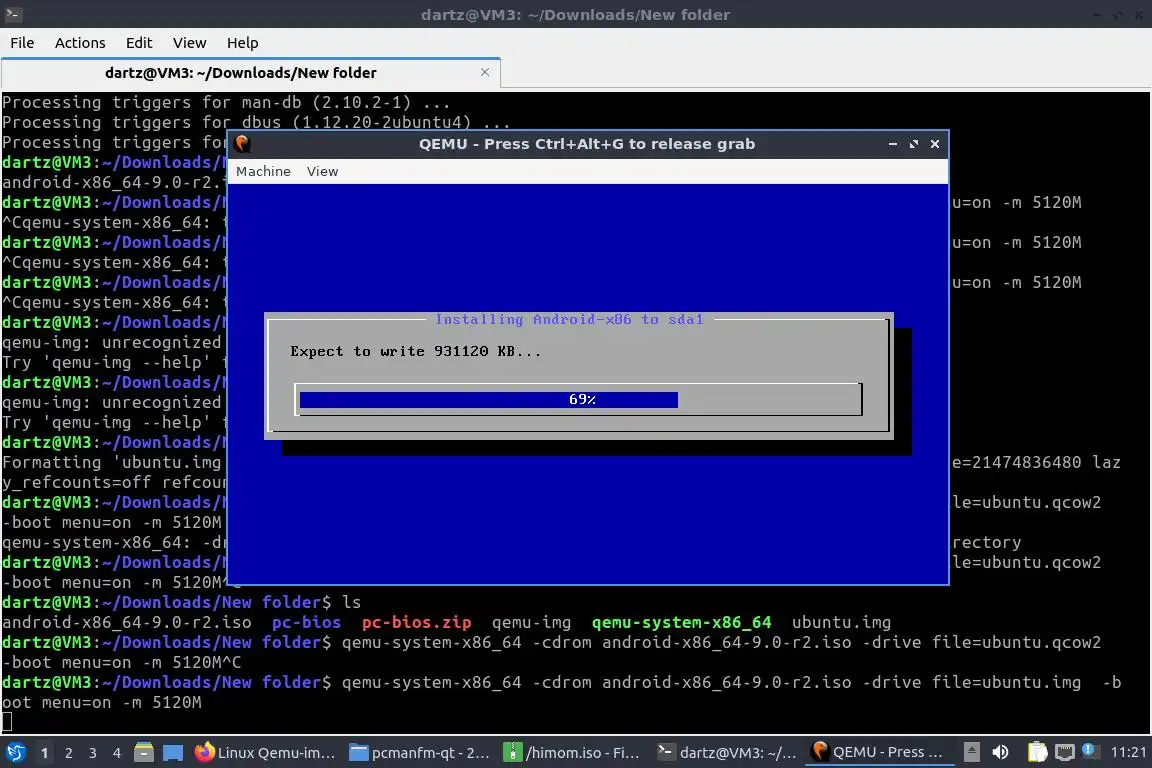Click the 'Expect to write 931120 KB' text
This screenshot has width=1152, height=768.
pyautogui.click(x=415, y=351)
